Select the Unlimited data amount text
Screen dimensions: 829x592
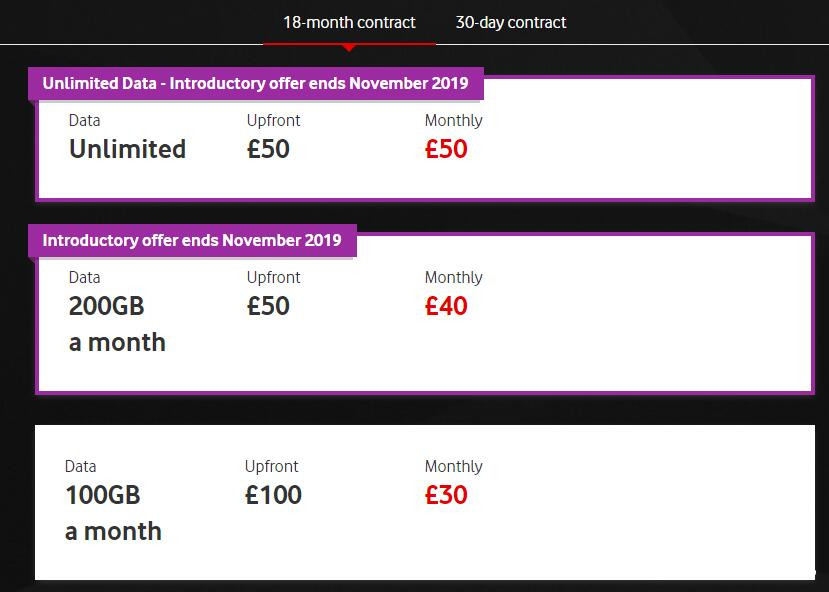pyautogui.click(x=127, y=149)
